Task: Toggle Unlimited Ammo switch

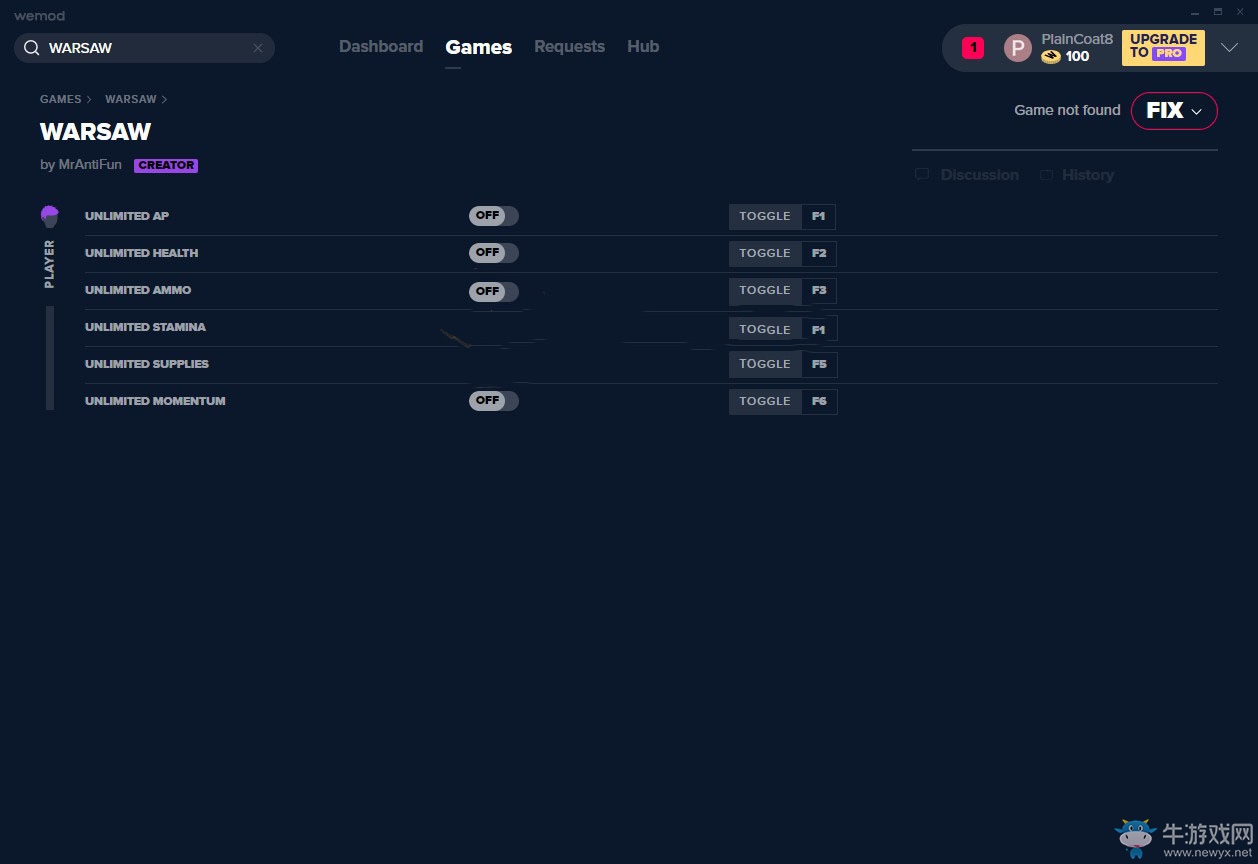Action: click(x=494, y=291)
